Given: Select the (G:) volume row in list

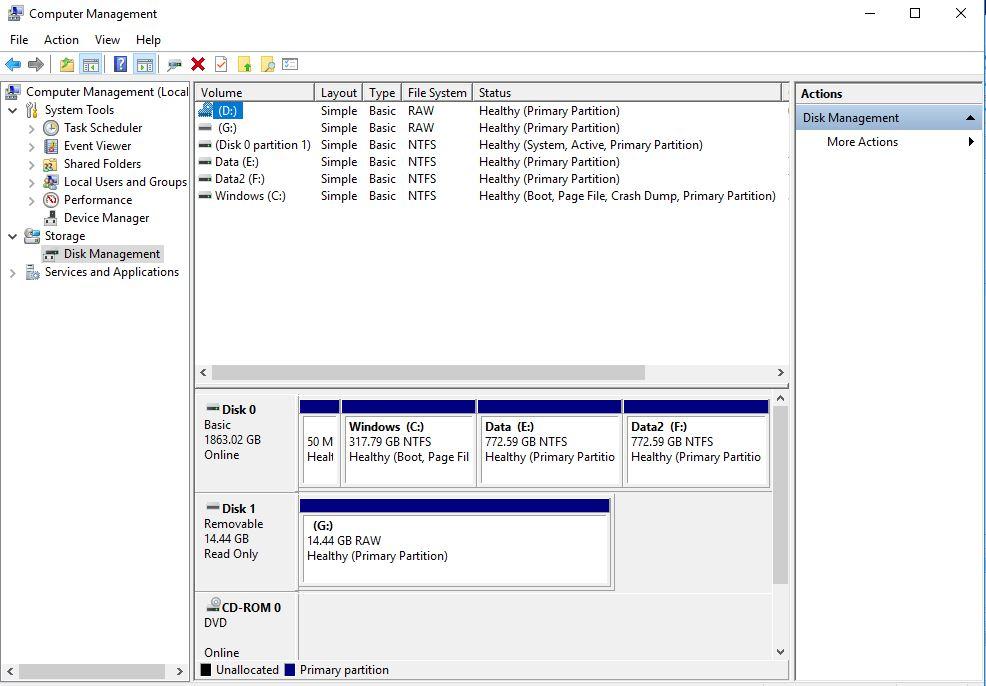Looking at the screenshot, I should (x=492, y=128).
